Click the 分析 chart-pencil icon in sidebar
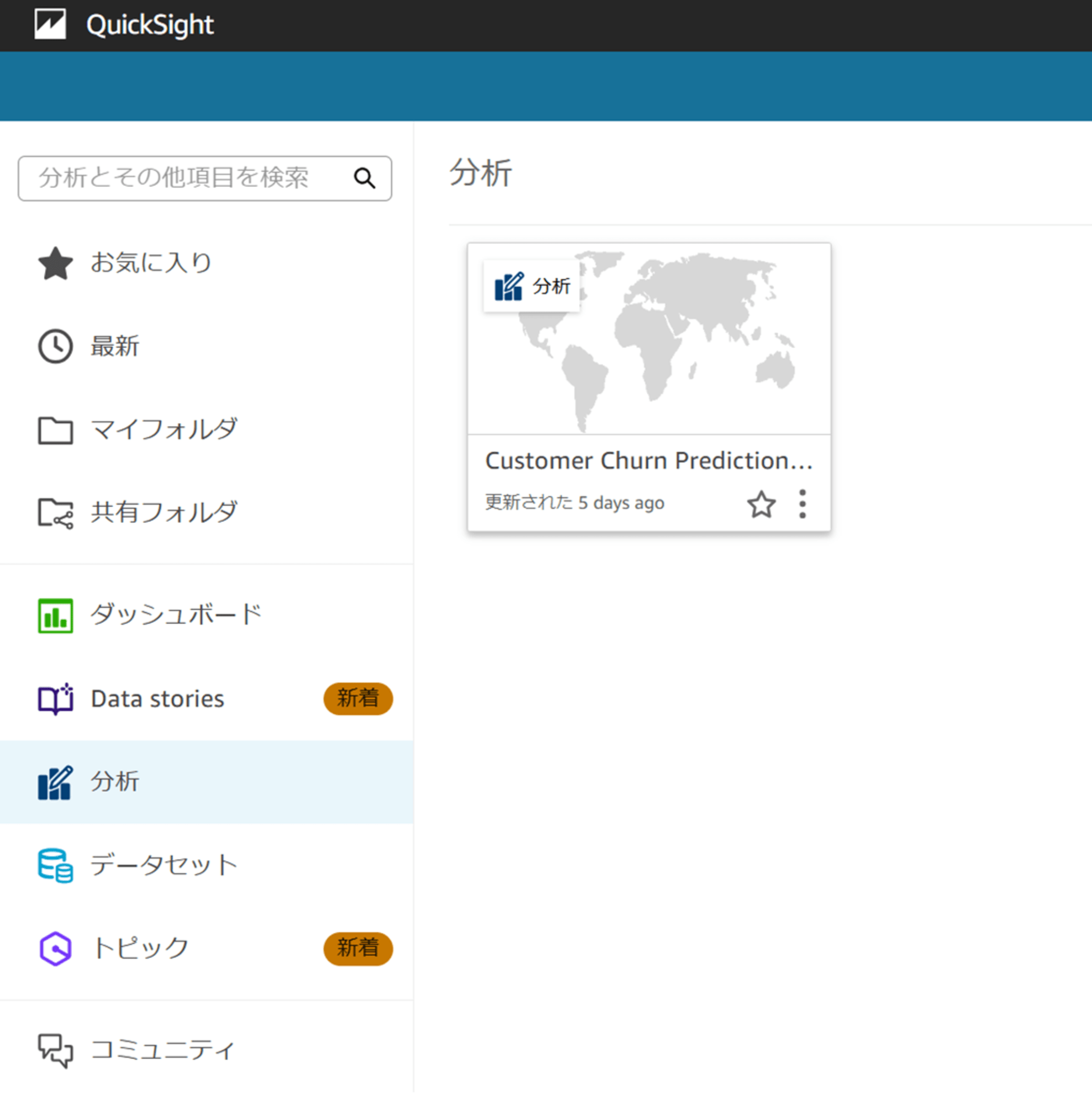This screenshot has height=1105, width=1092. 55,782
